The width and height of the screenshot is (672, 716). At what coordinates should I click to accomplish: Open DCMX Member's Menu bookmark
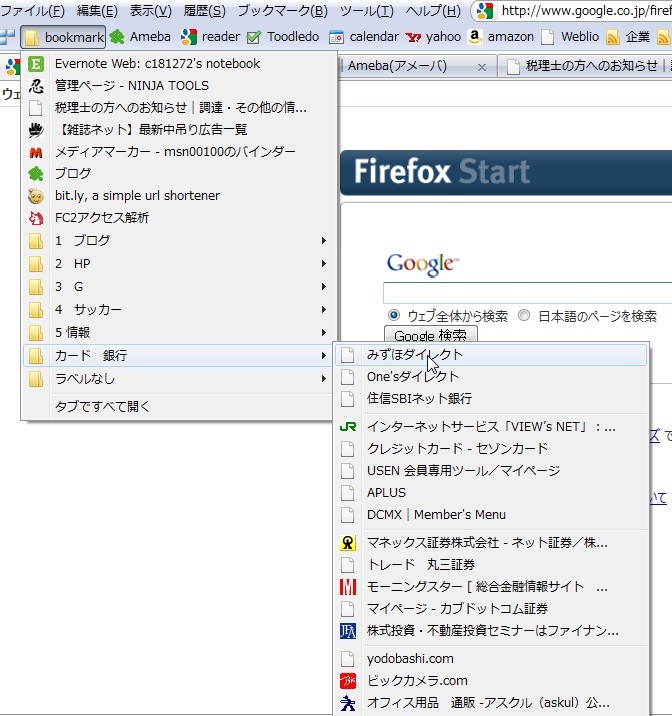click(491, 515)
